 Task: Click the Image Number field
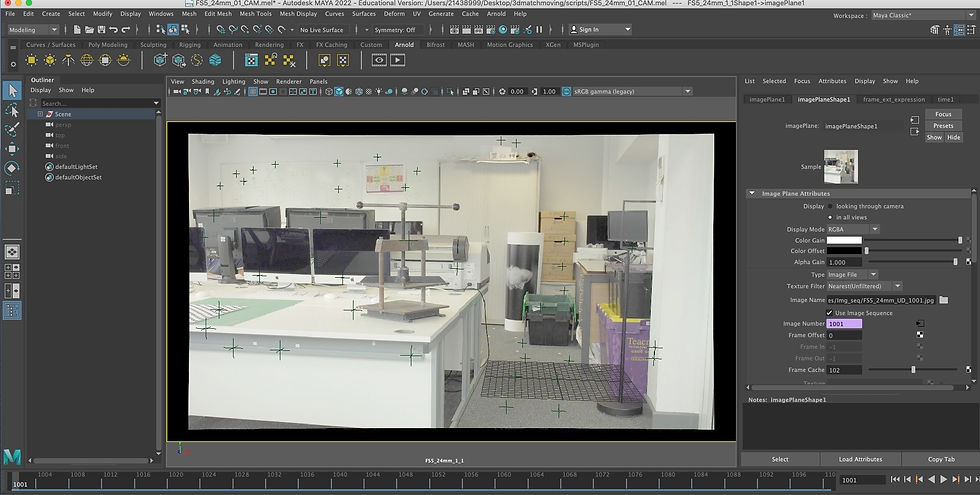point(844,324)
